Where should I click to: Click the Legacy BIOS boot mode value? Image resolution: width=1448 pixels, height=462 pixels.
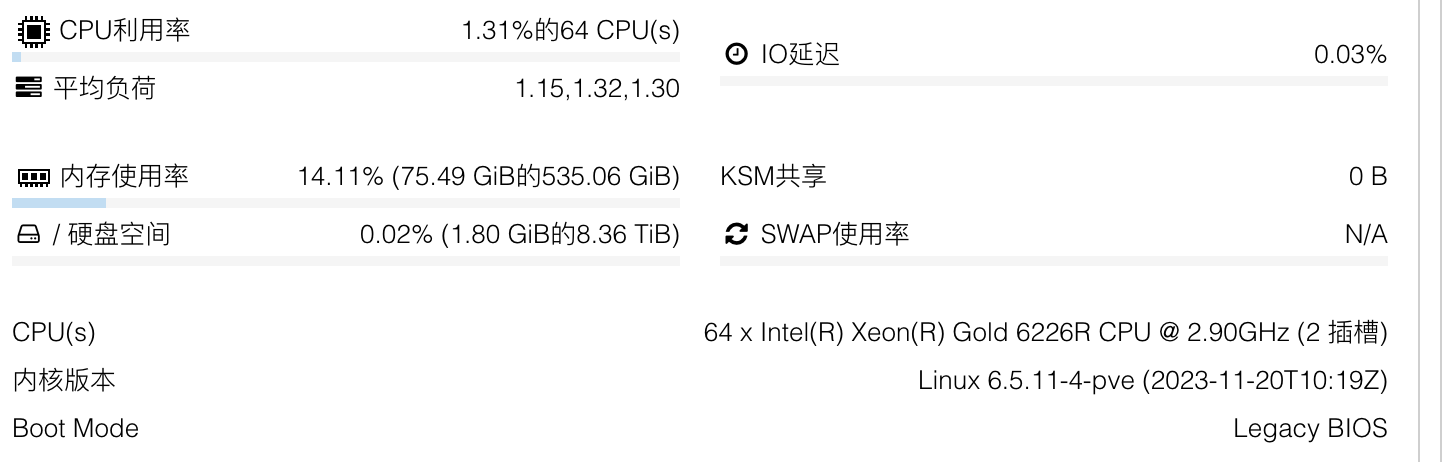click(1310, 429)
